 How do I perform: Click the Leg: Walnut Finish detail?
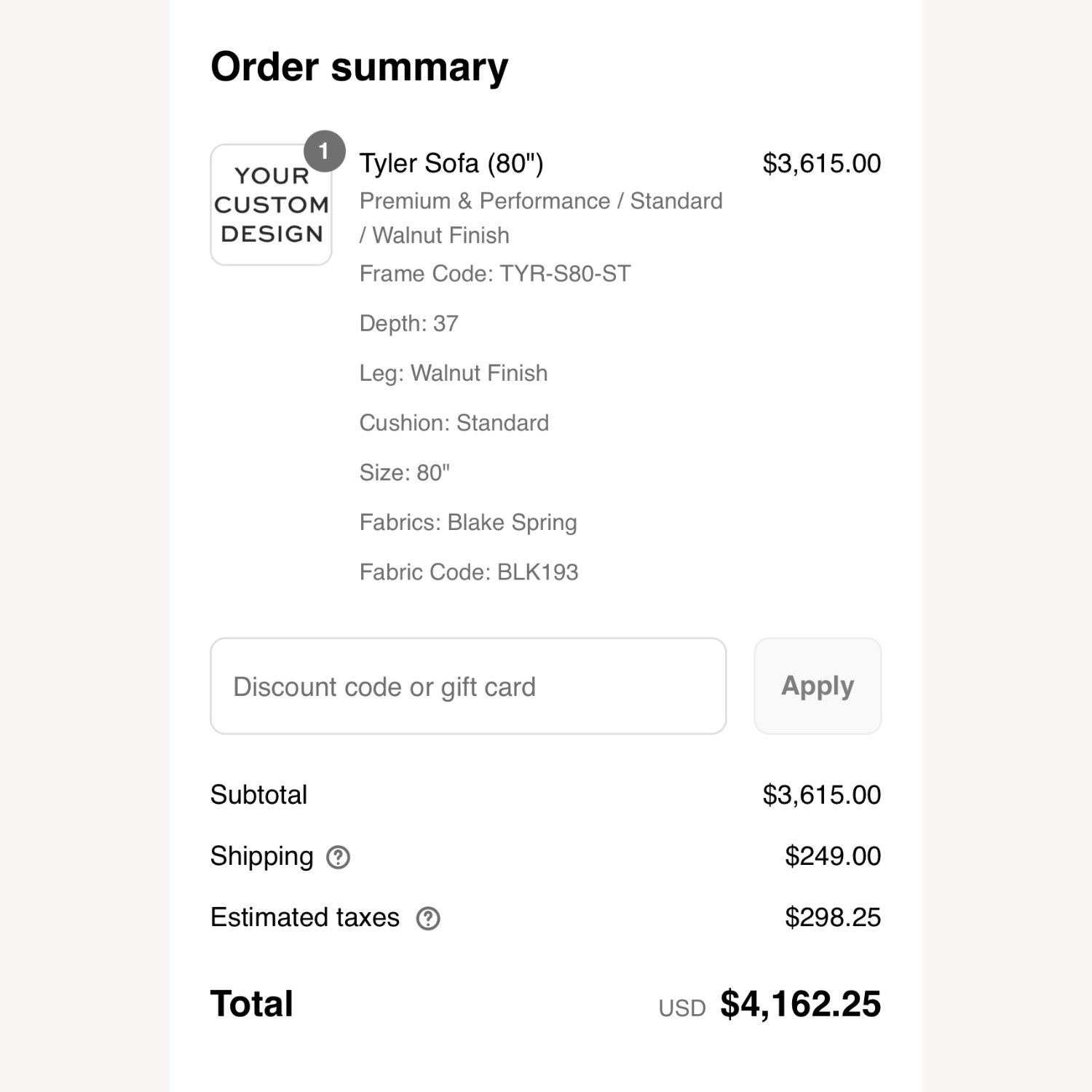tap(454, 373)
